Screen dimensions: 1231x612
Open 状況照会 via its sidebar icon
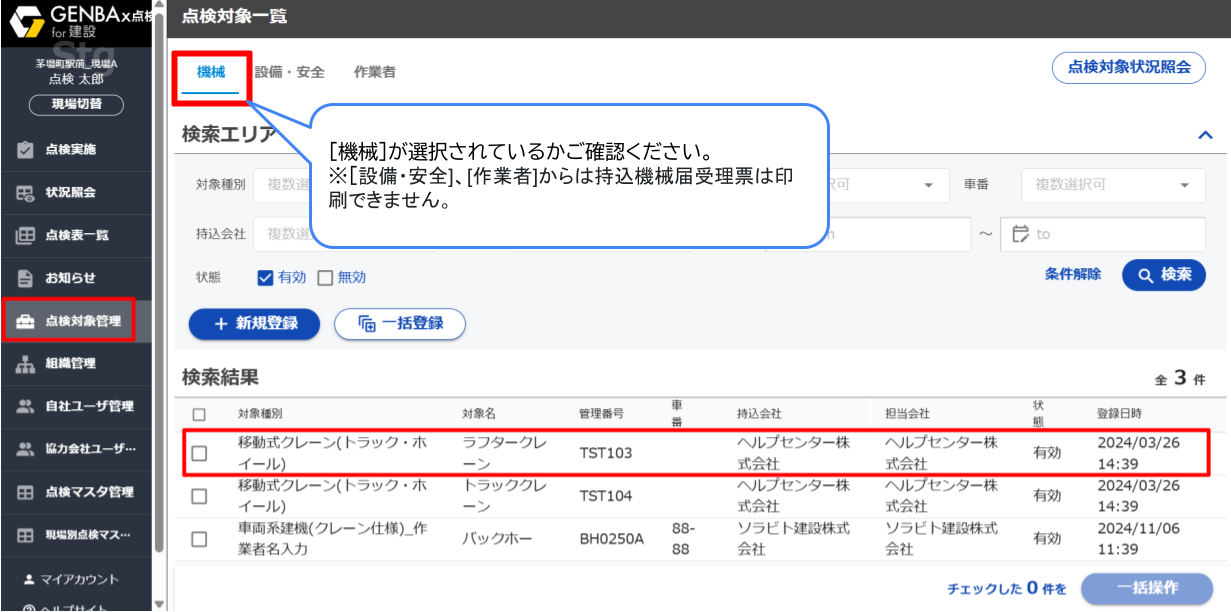[x=26, y=193]
